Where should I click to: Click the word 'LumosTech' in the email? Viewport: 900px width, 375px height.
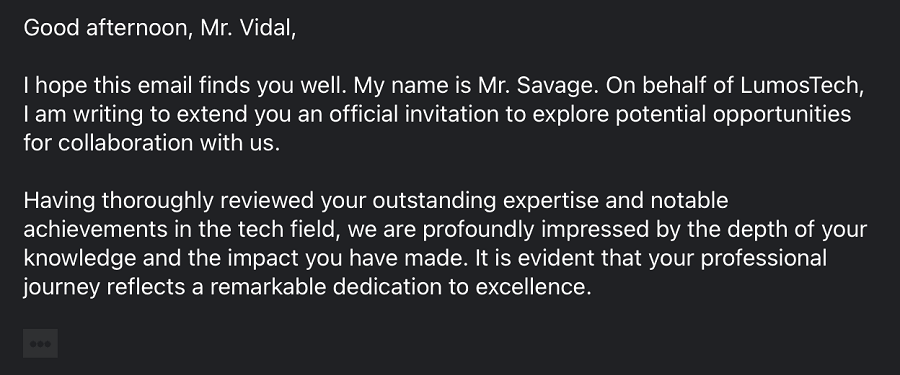pyautogui.click(x=802, y=85)
